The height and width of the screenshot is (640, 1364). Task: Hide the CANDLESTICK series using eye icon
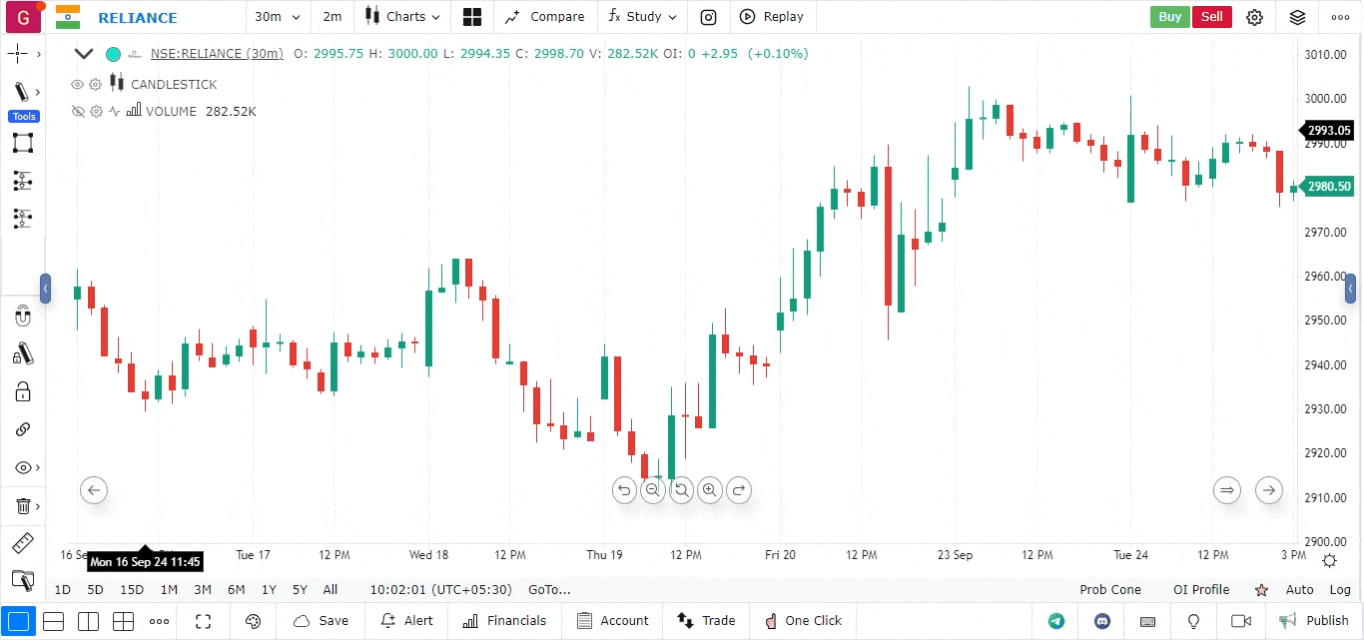(x=77, y=85)
